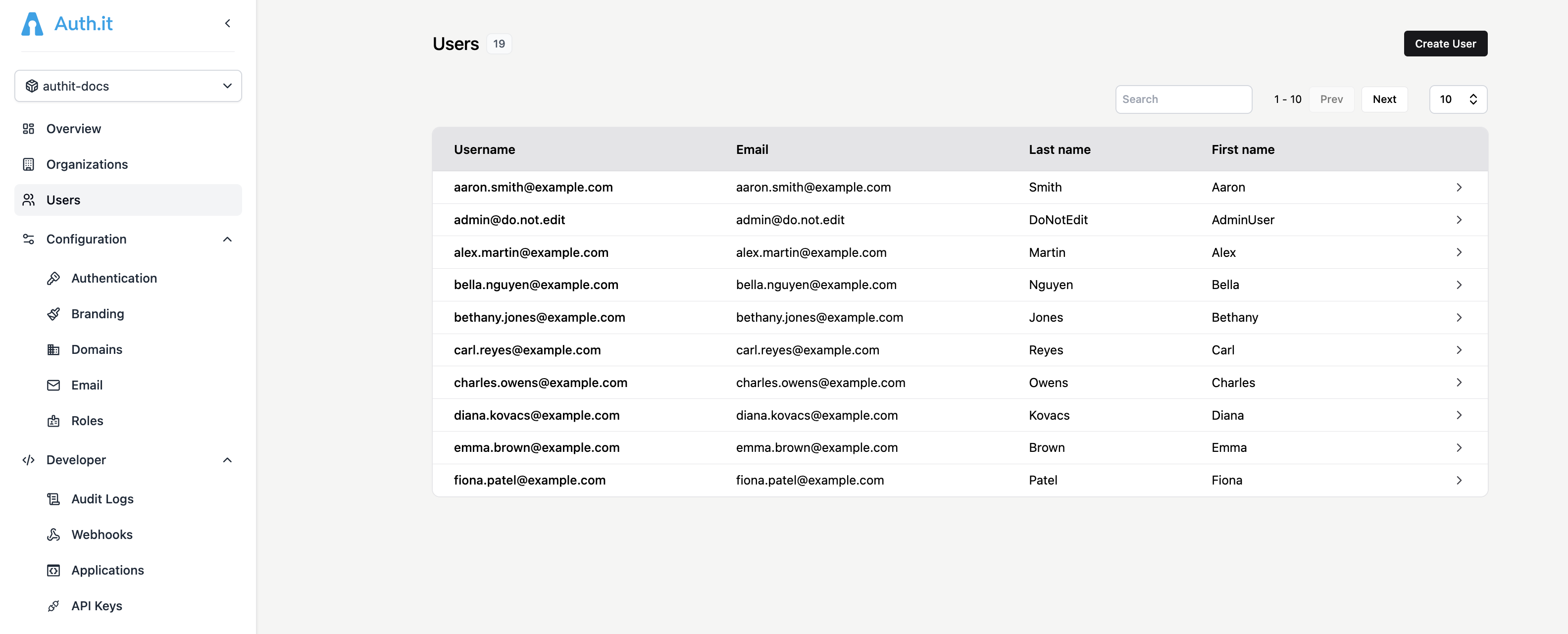Viewport: 1568px width, 634px height.
Task: Select the Applications window icon
Action: (x=53, y=570)
